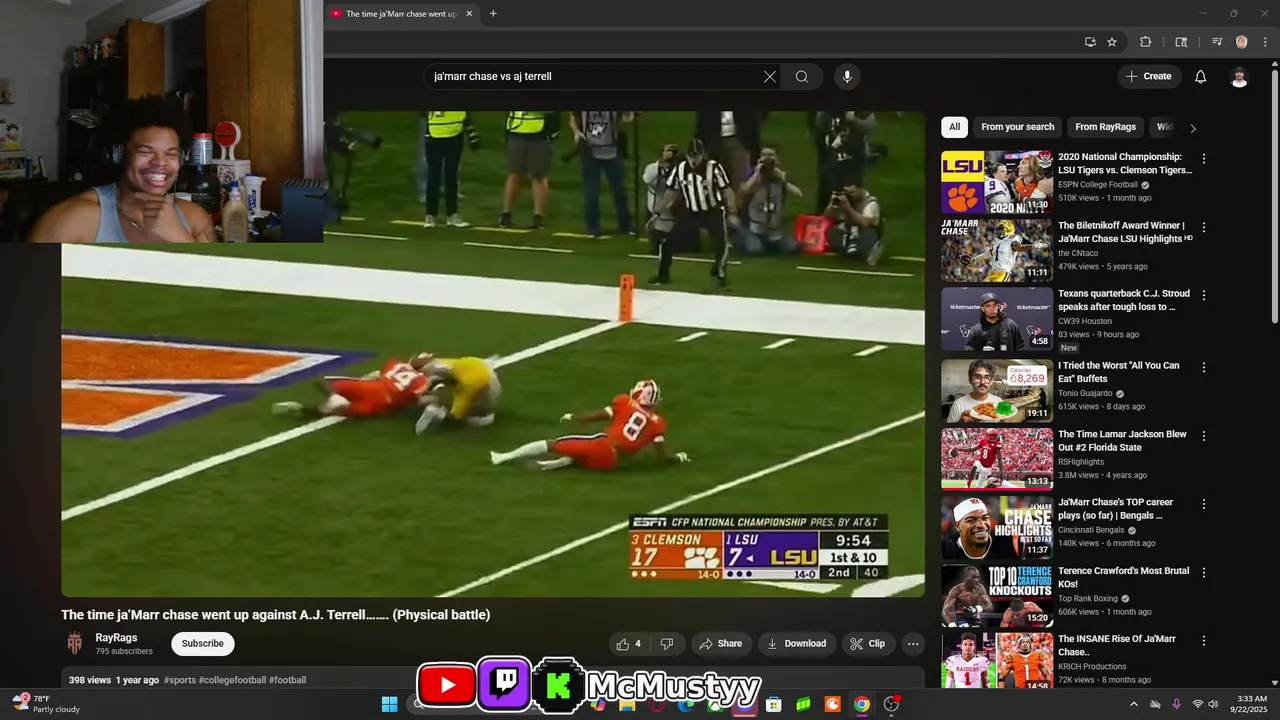Click the #sports hashtag
This screenshot has width=1280, height=720.
[x=180, y=680]
